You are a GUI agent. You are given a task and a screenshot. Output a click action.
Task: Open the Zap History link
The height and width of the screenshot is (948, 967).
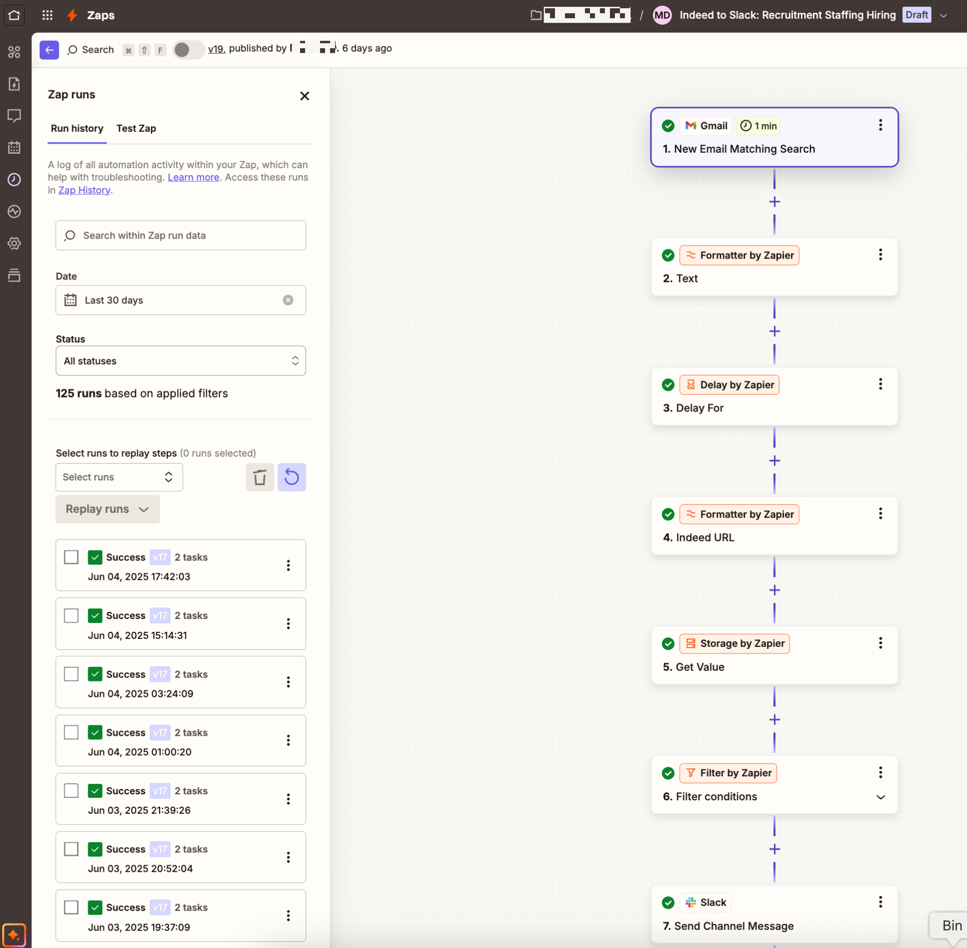coord(84,190)
